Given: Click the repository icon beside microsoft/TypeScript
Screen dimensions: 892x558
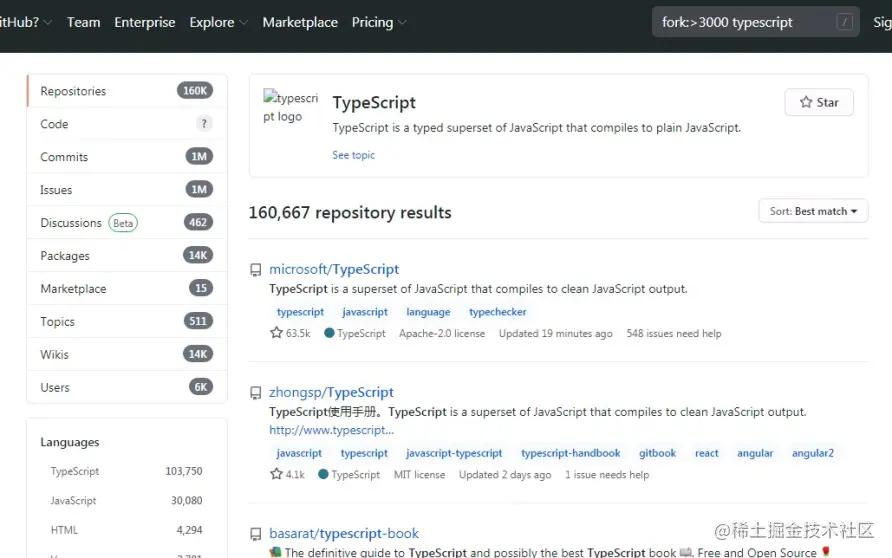Looking at the screenshot, I should click(256, 270).
